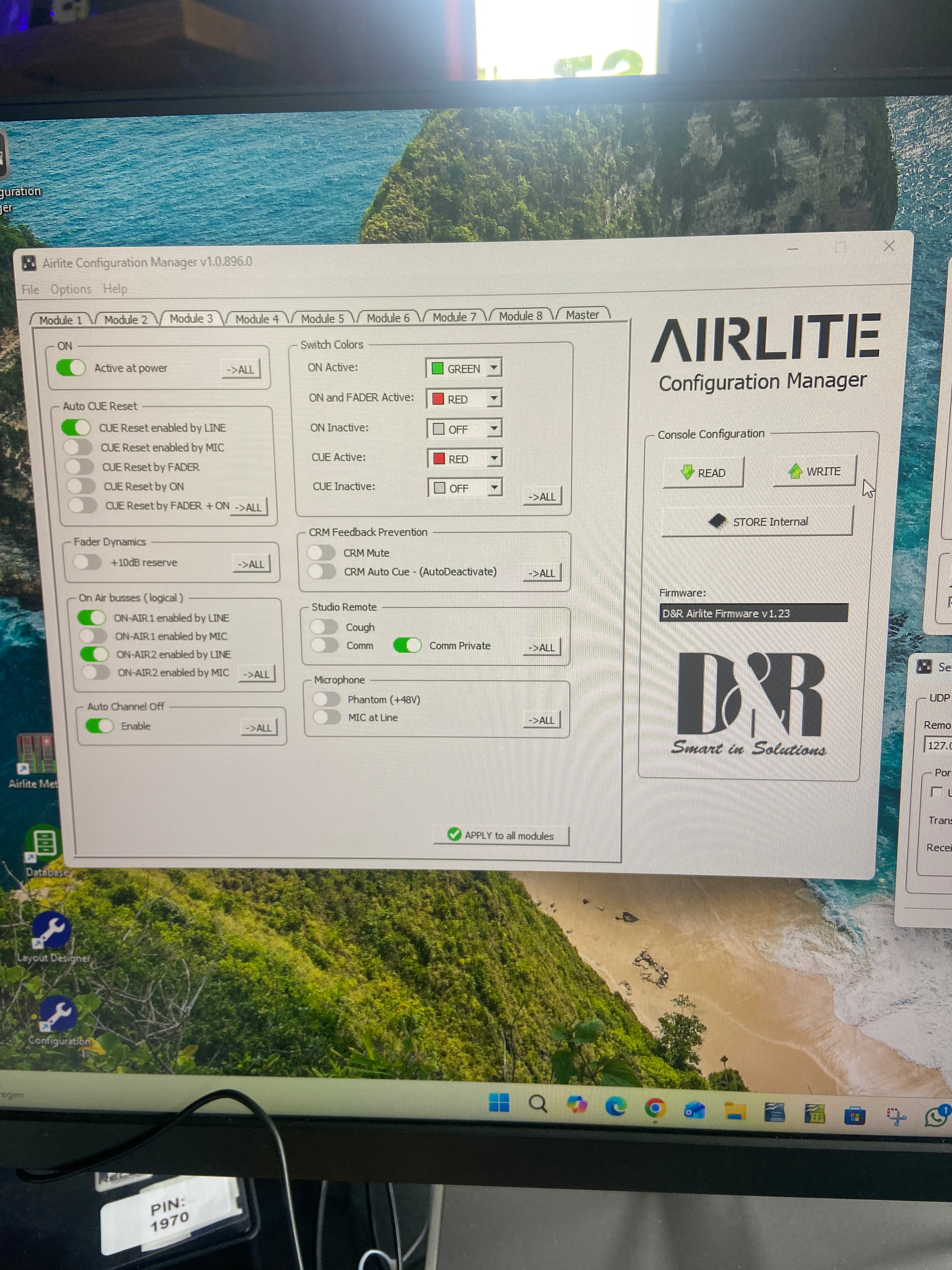The width and height of the screenshot is (952, 1270).
Task: Toggle ON-AIR1 enabled by LINE
Action: coord(92,618)
